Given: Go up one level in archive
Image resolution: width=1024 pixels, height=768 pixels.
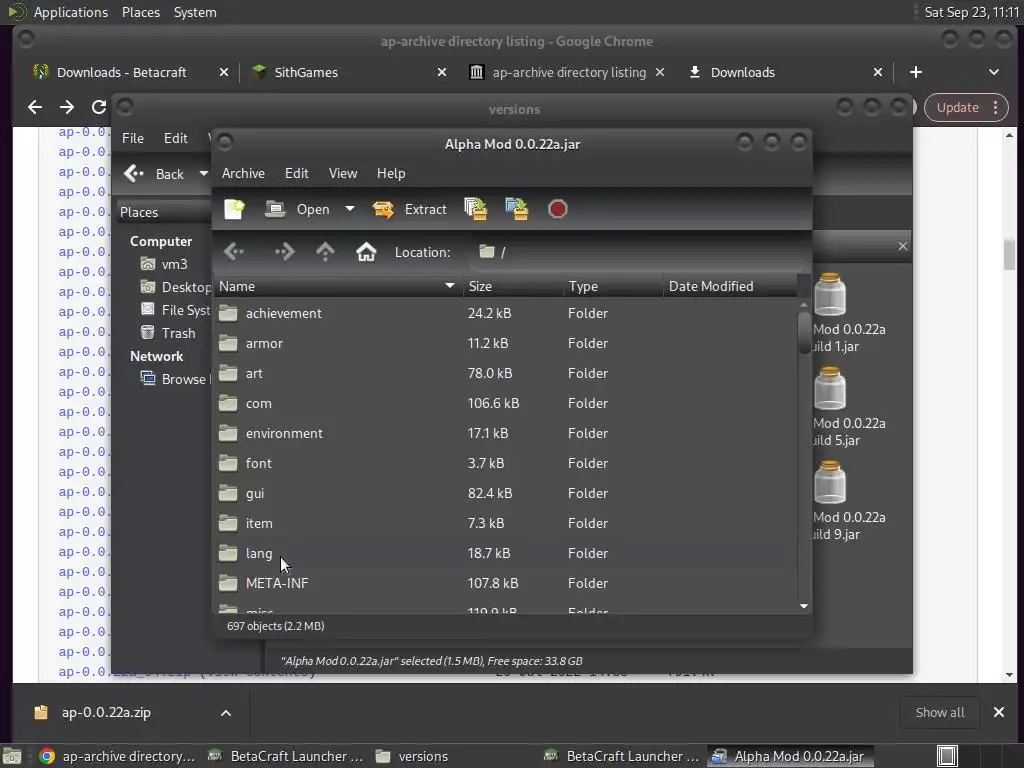Looking at the screenshot, I should (325, 252).
